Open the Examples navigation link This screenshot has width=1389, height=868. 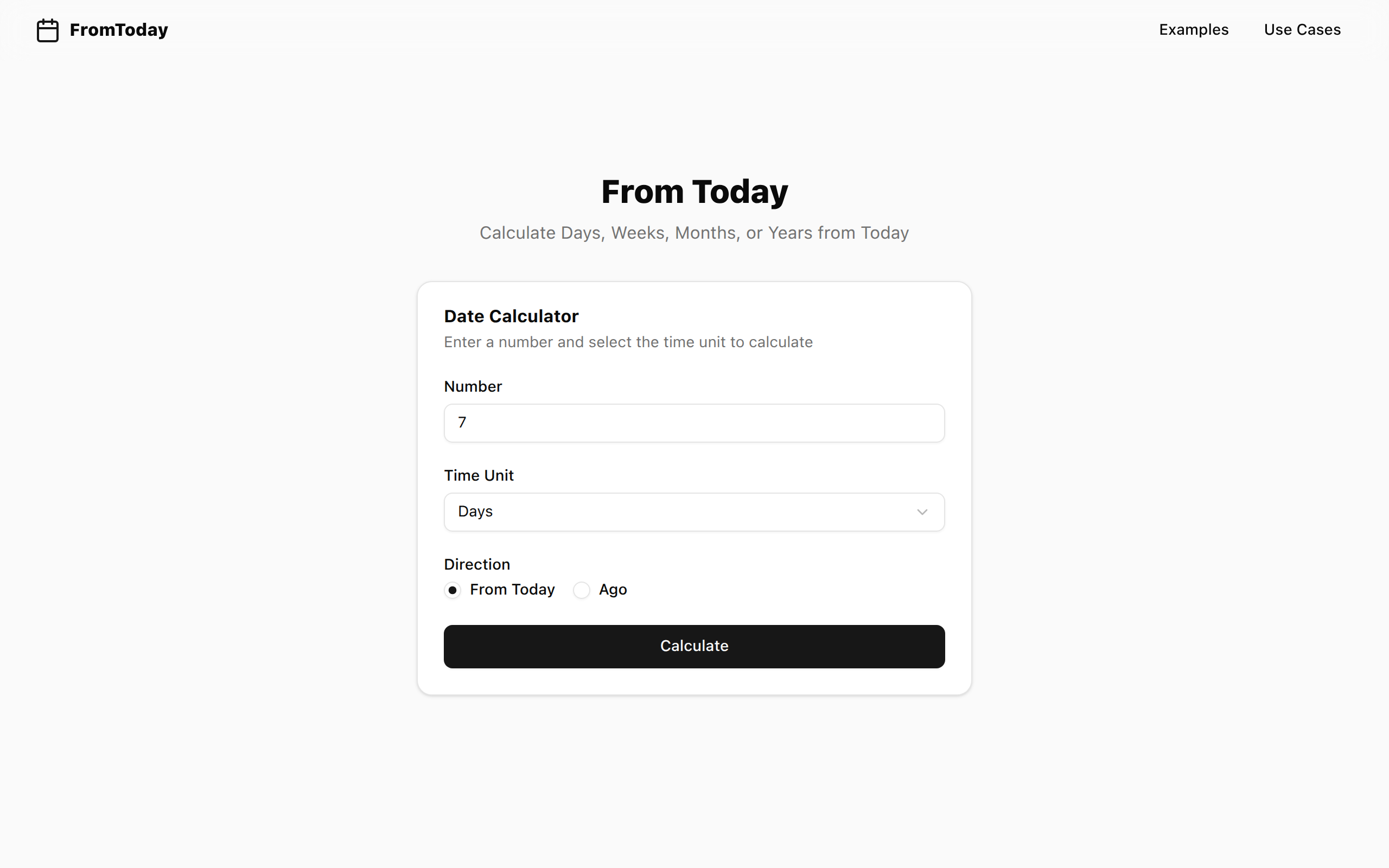point(1193,30)
